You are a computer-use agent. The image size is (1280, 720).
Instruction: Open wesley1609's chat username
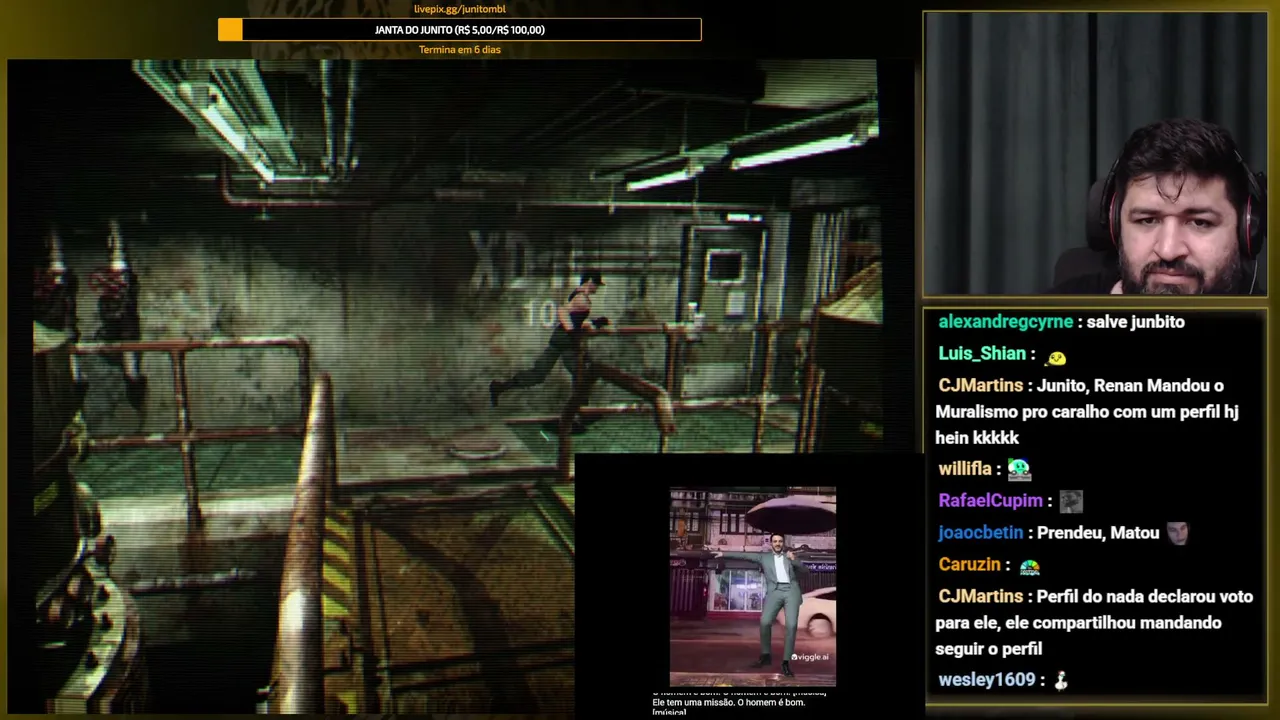tap(987, 680)
